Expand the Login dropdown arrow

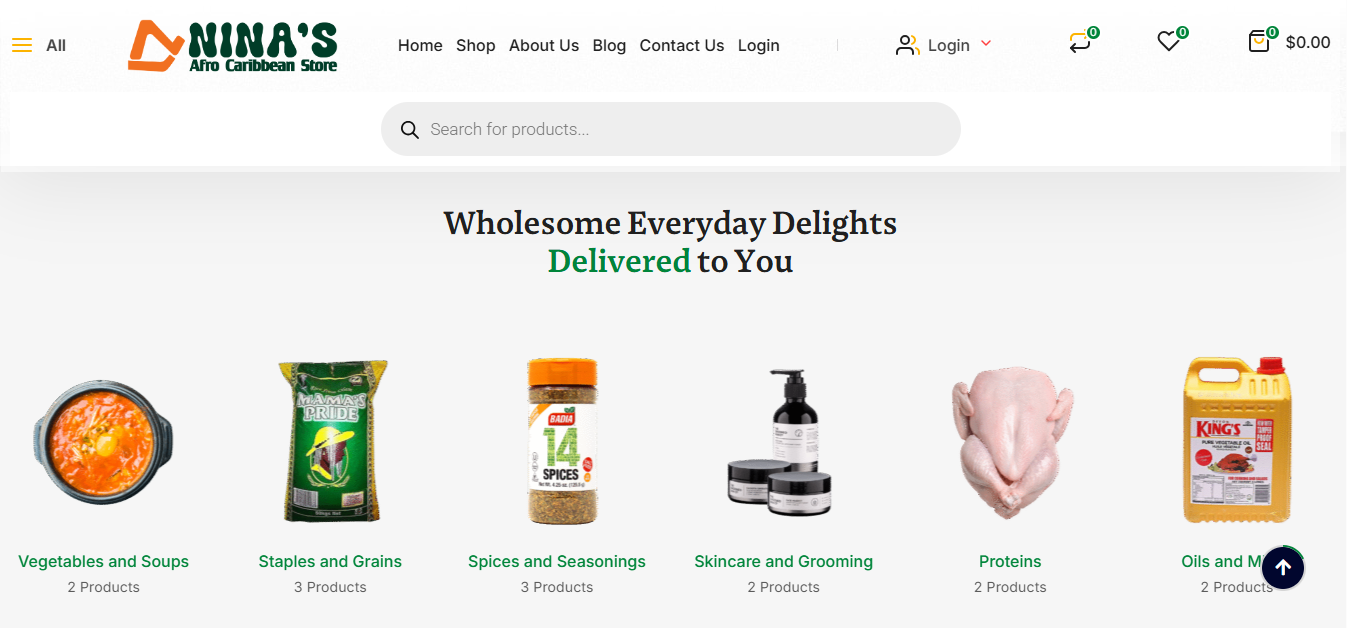[x=986, y=44]
